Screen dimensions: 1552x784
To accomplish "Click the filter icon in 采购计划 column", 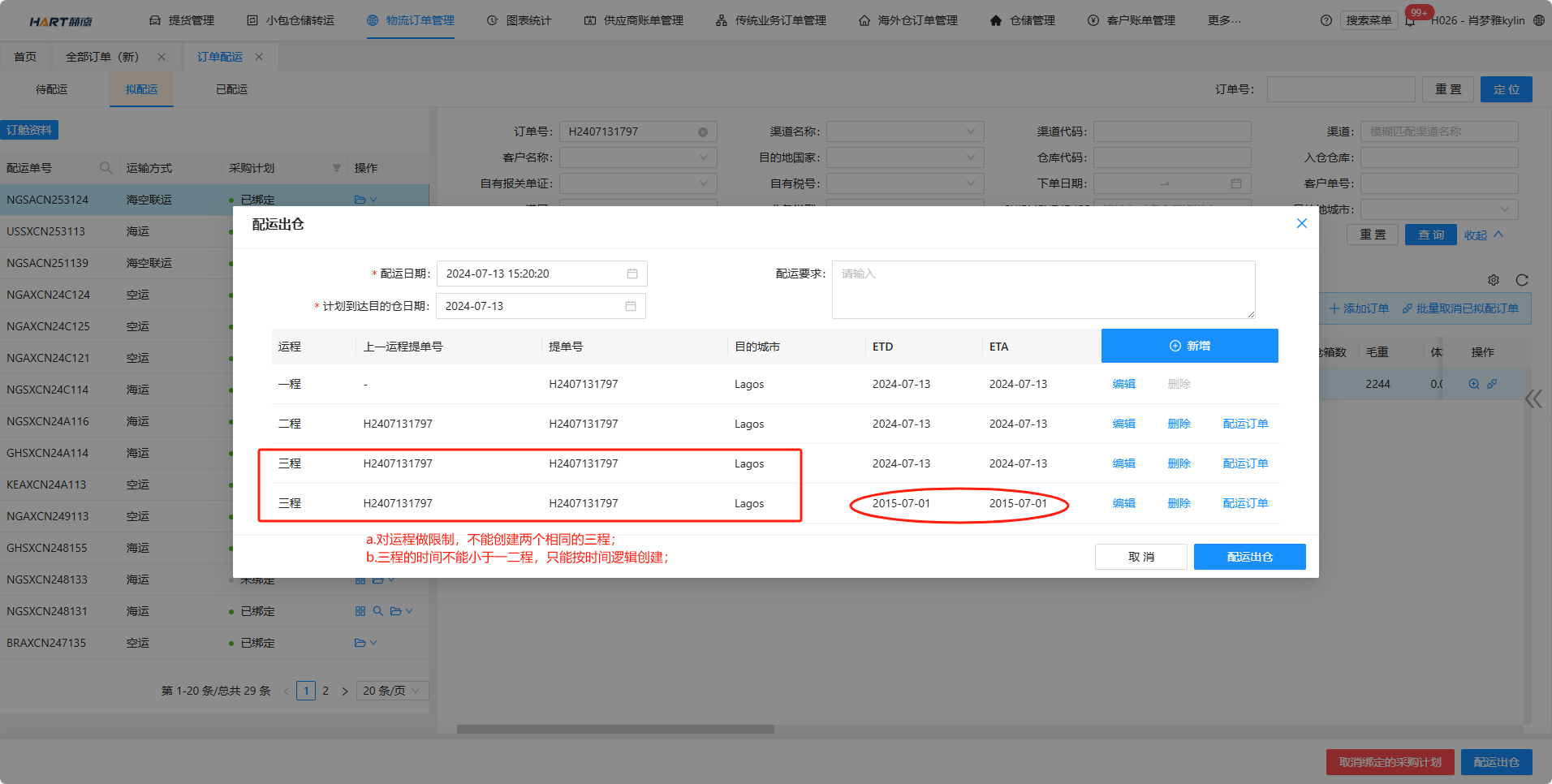I will click(336, 168).
